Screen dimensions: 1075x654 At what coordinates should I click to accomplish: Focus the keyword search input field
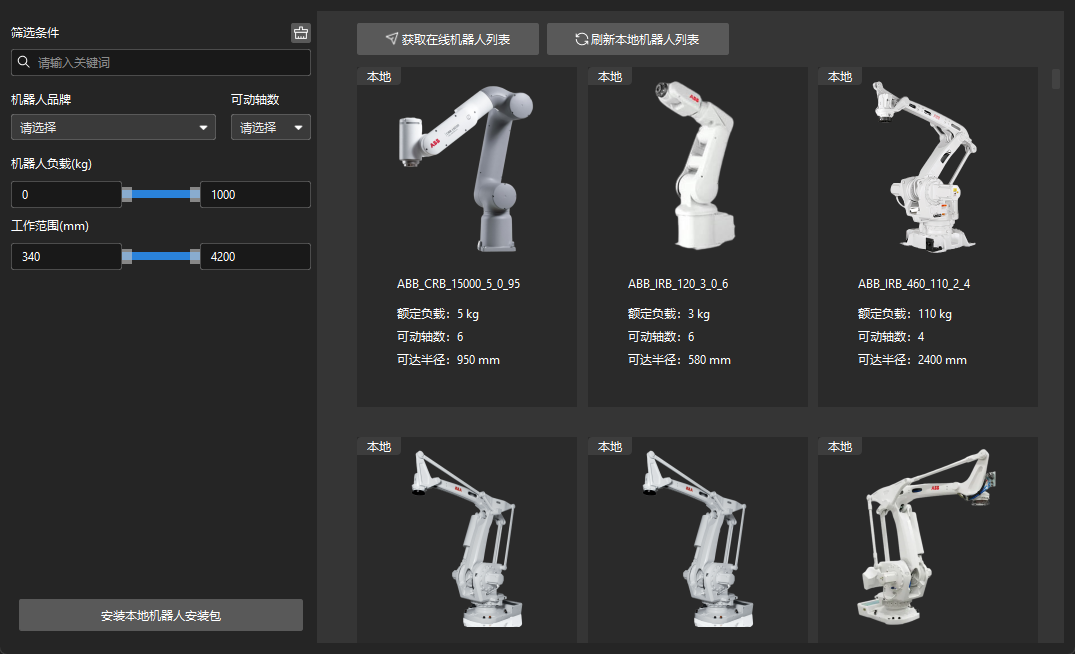pos(170,63)
